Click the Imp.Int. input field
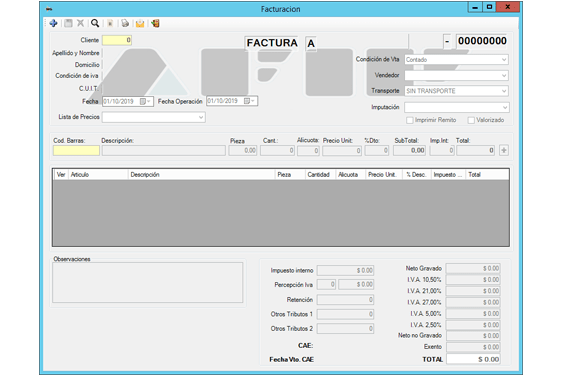This screenshot has height=375, width=563. point(442,151)
